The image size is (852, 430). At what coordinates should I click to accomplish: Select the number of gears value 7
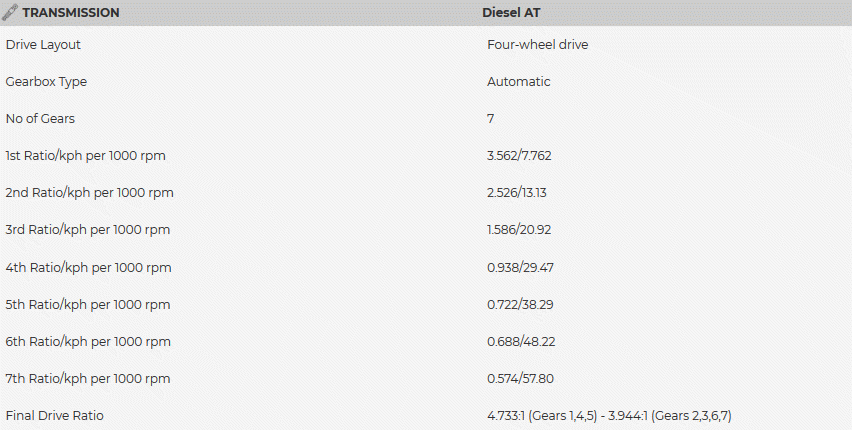[x=491, y=119]
